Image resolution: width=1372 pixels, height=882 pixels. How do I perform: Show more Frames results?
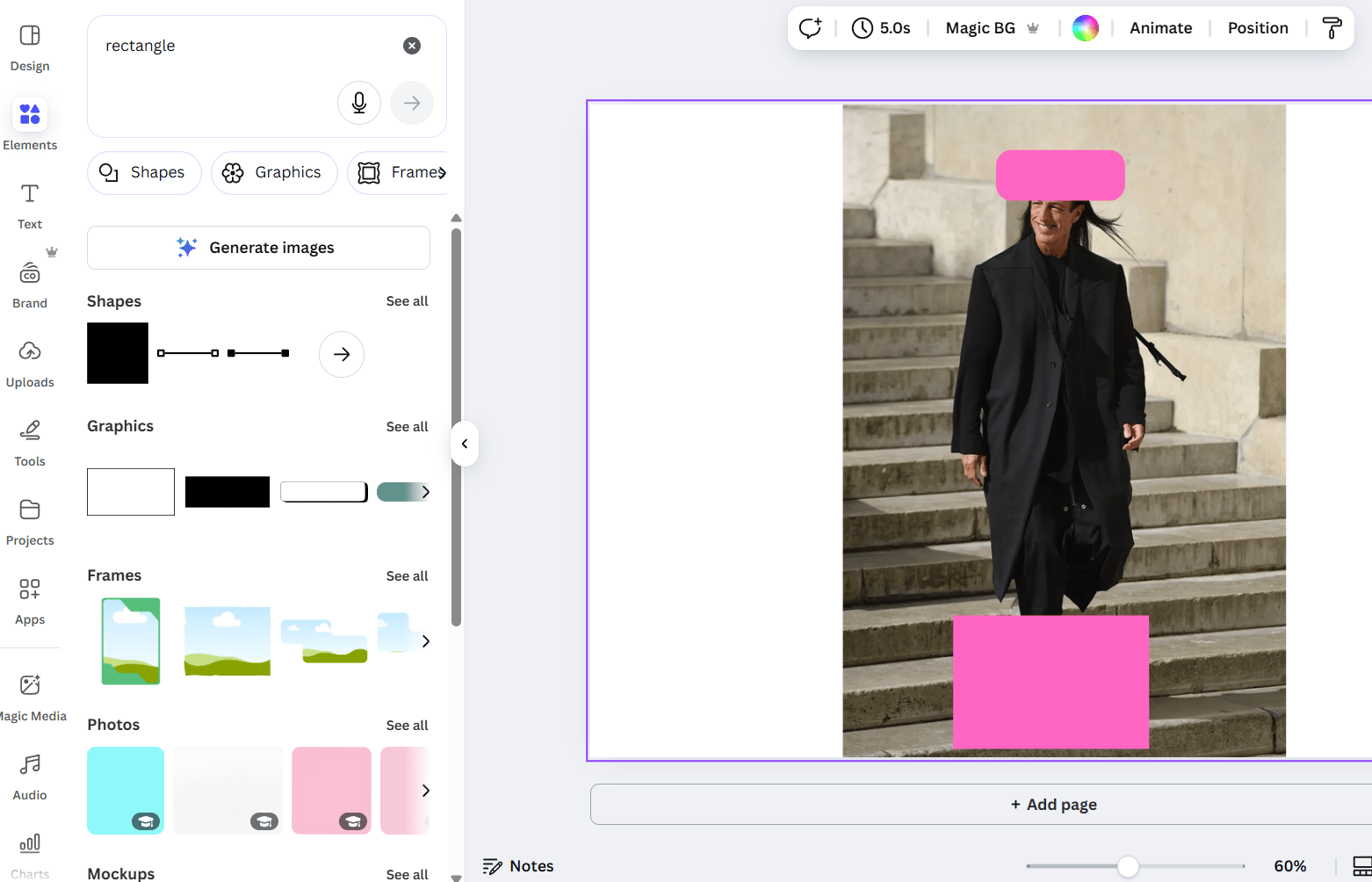[x=426, y=641]
